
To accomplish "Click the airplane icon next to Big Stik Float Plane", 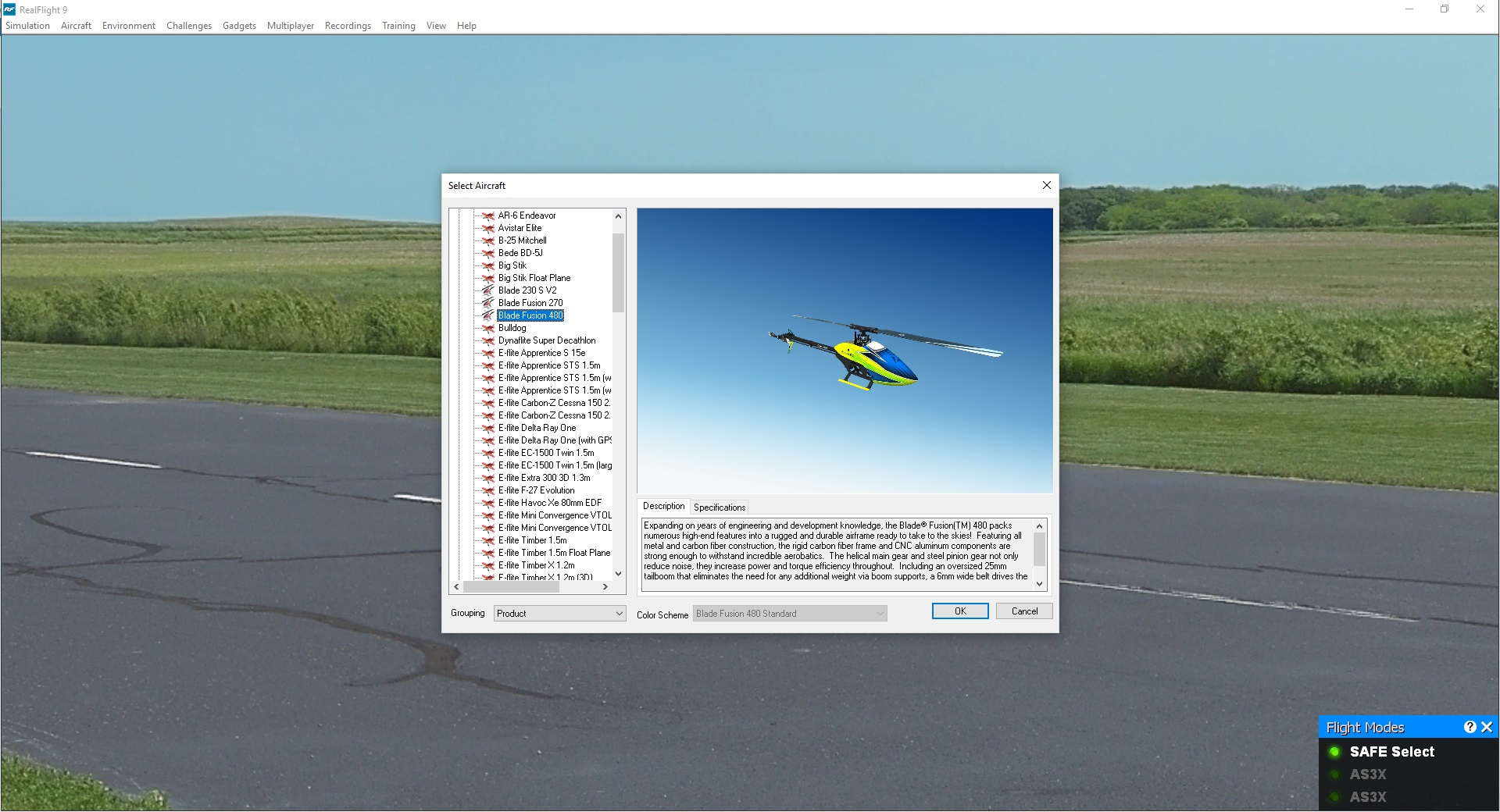I will [488, 278].
